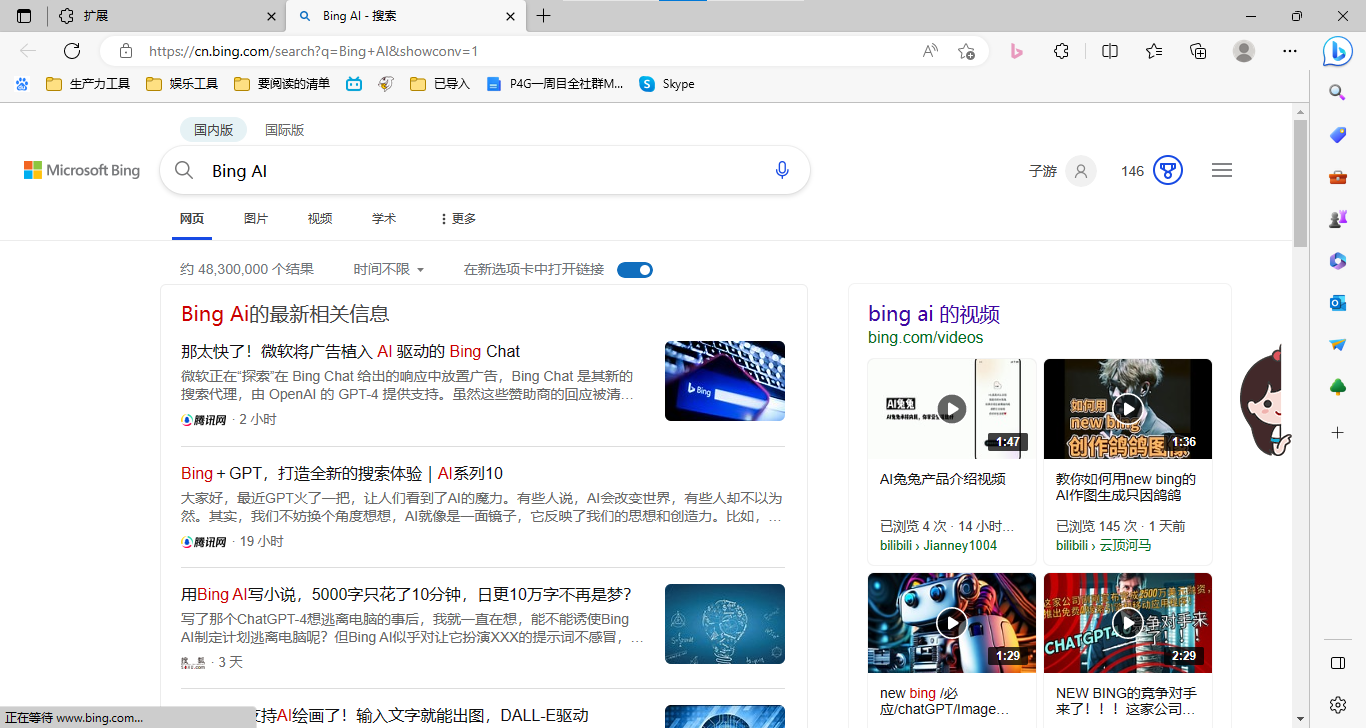Switch to the 图片 search tab
Image resolution: width=1366 pixels, height=728 pixels.
(x=256, y=218)
